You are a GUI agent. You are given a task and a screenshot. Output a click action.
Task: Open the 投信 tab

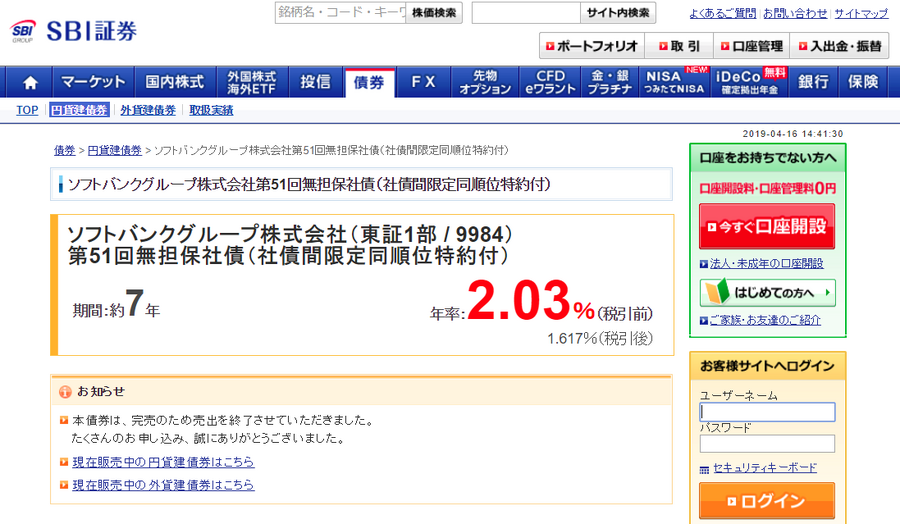pyautogui.click(x=316, y=82)
